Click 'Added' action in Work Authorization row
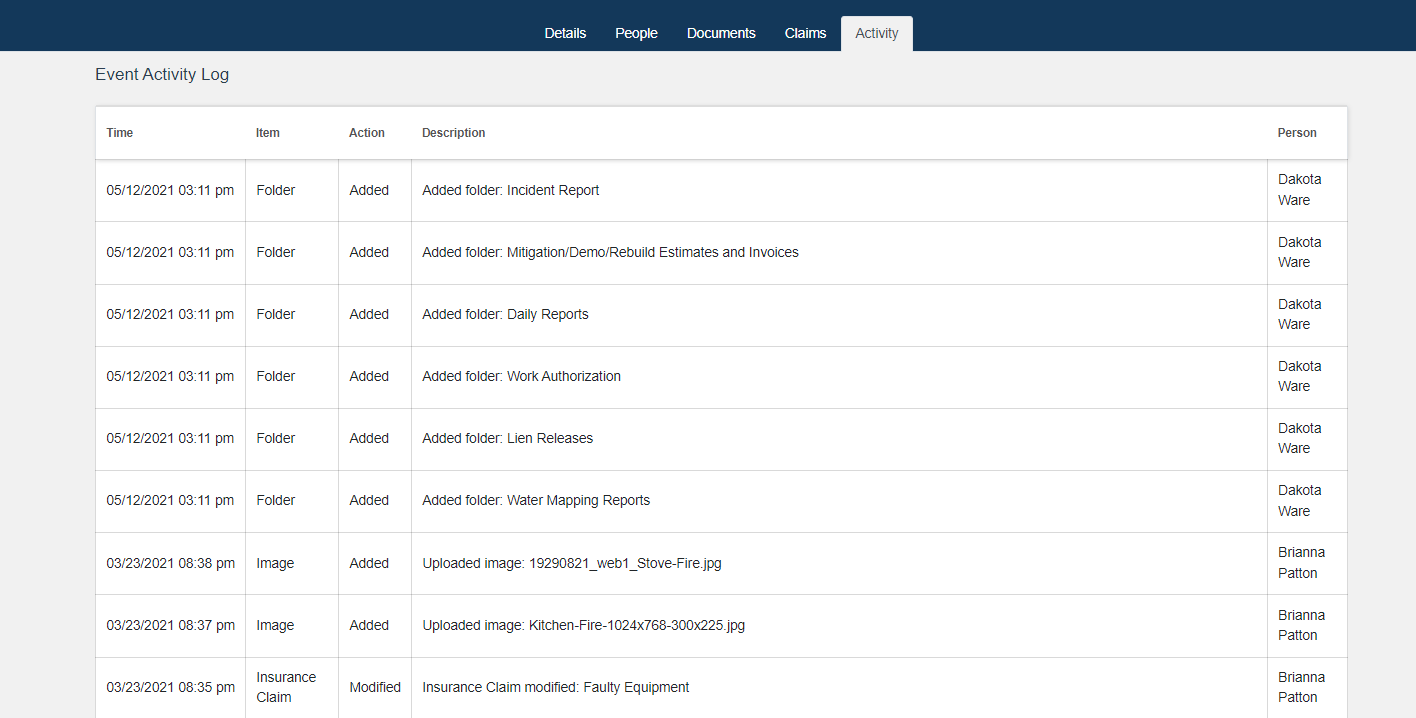This screenshot has width=1416, height=718. click(x=369, y=376)
